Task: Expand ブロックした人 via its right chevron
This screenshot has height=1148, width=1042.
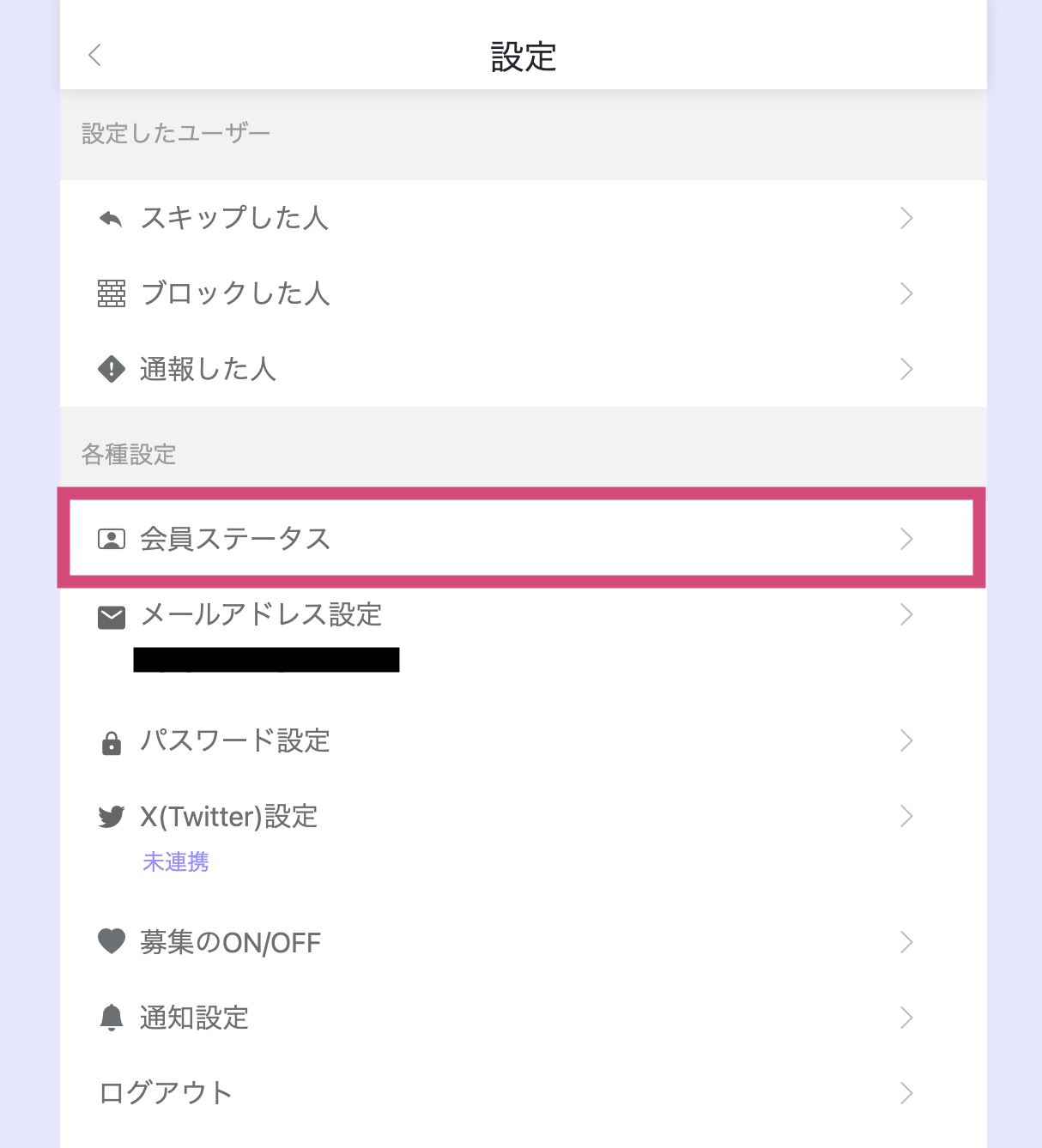Action: 906,293
